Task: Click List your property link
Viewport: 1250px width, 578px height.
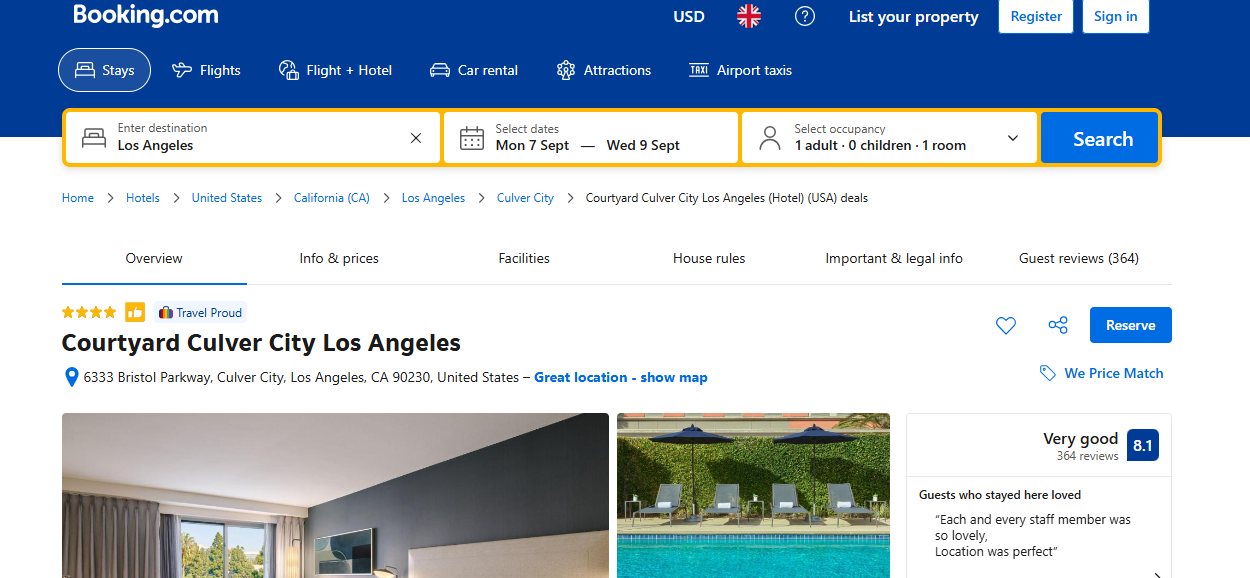Action: (914, 16)
